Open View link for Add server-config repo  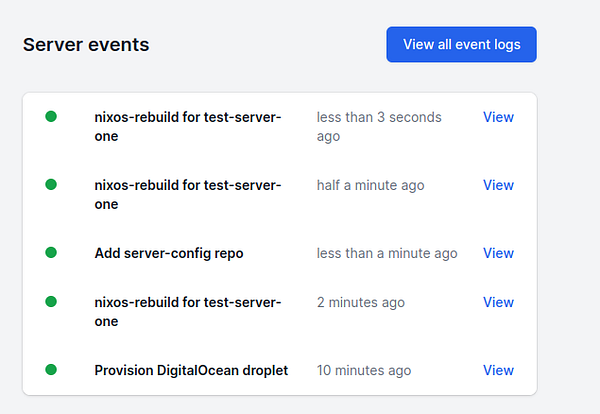[x=498, y=253]
